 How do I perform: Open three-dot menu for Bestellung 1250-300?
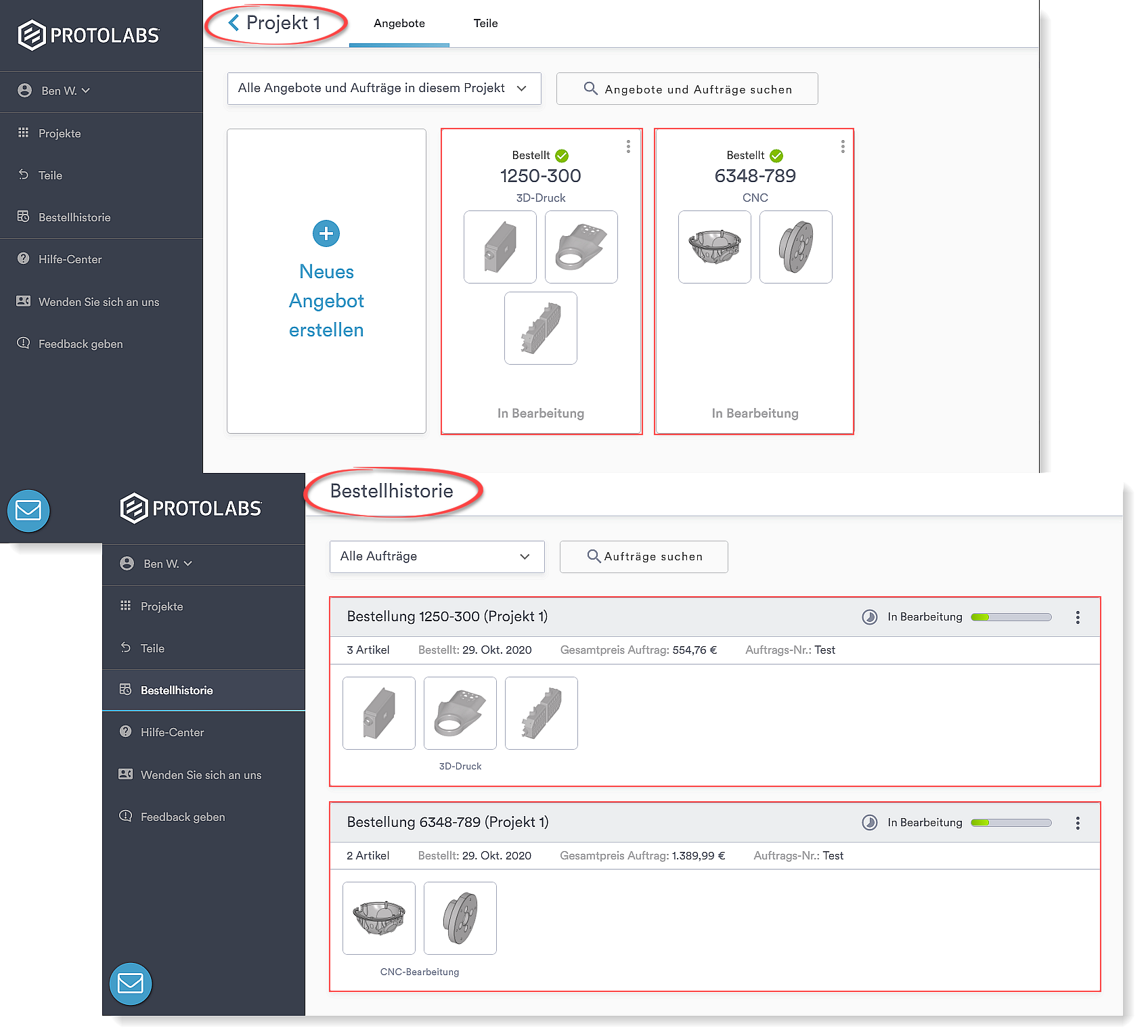point(1078,617)
